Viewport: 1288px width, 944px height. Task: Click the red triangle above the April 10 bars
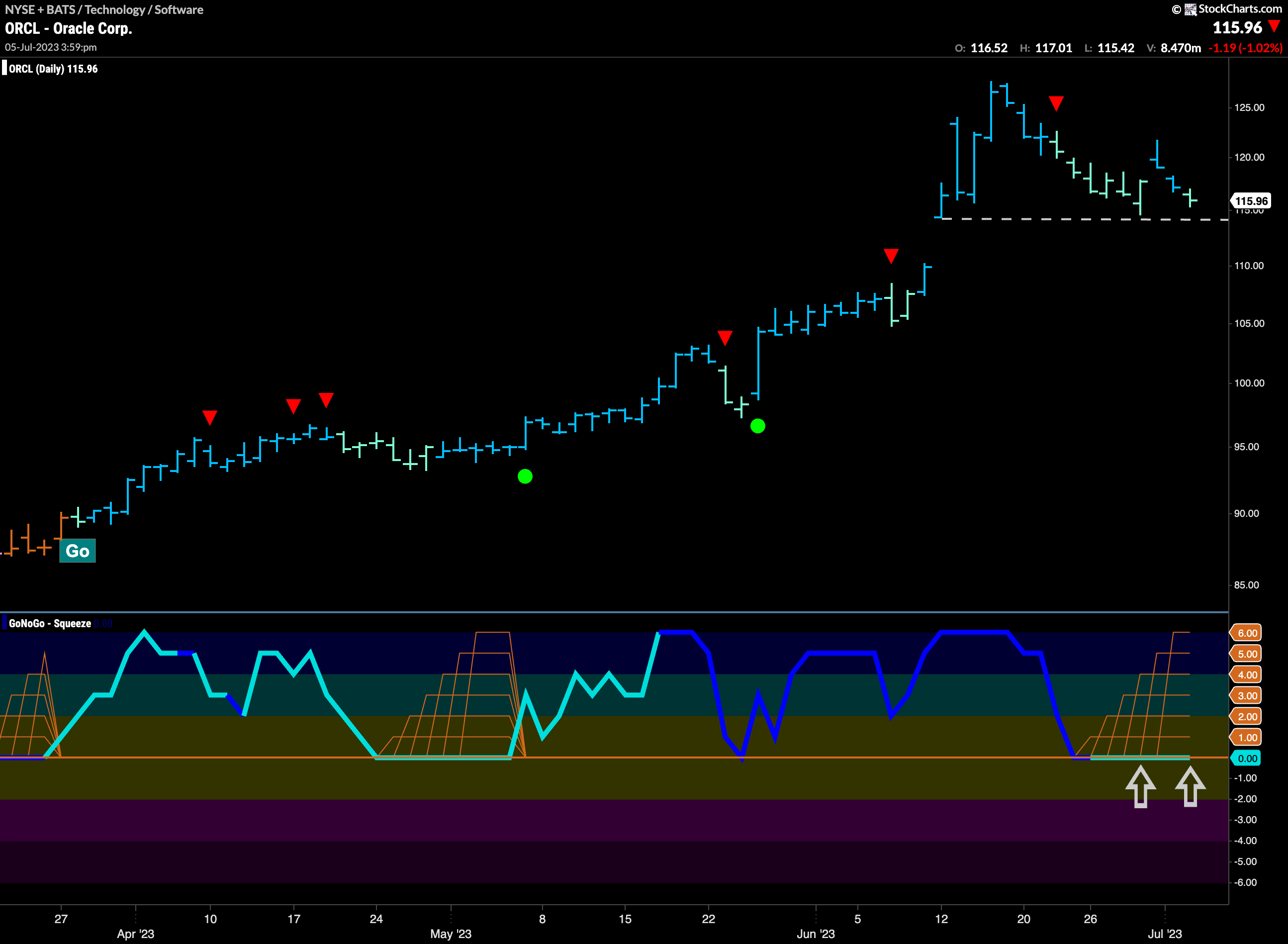pos(210,418)
